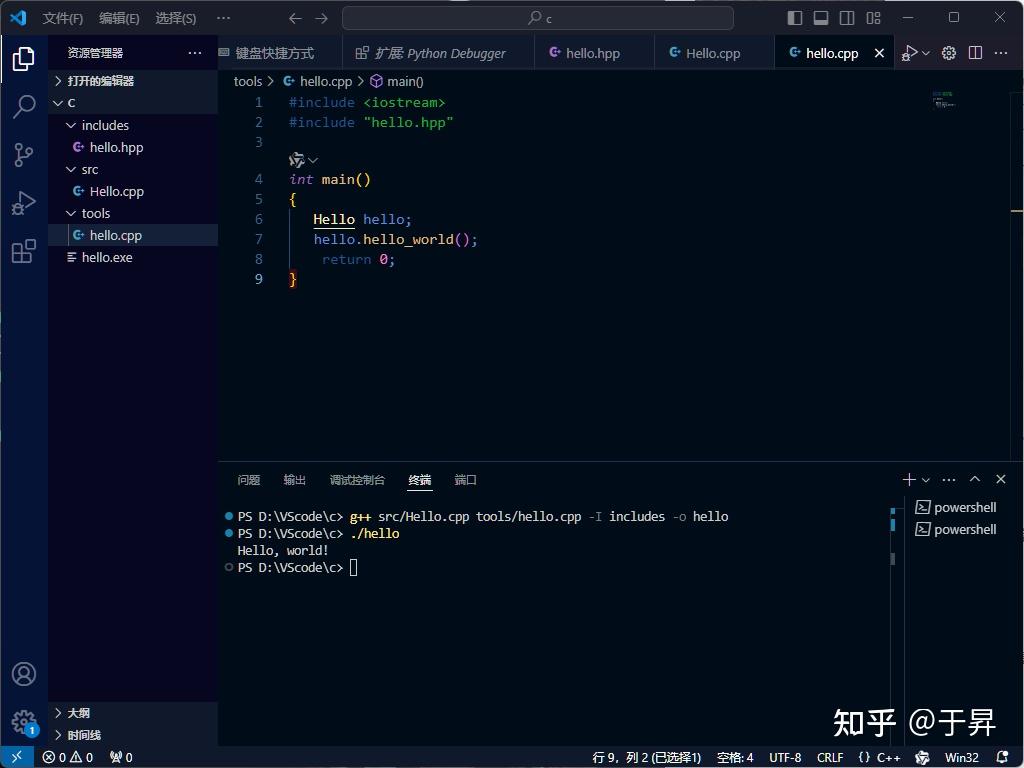Open Run and Debug view
Image resolution: width=1024 pixels, height=768 pixels.
click(23, 203)
